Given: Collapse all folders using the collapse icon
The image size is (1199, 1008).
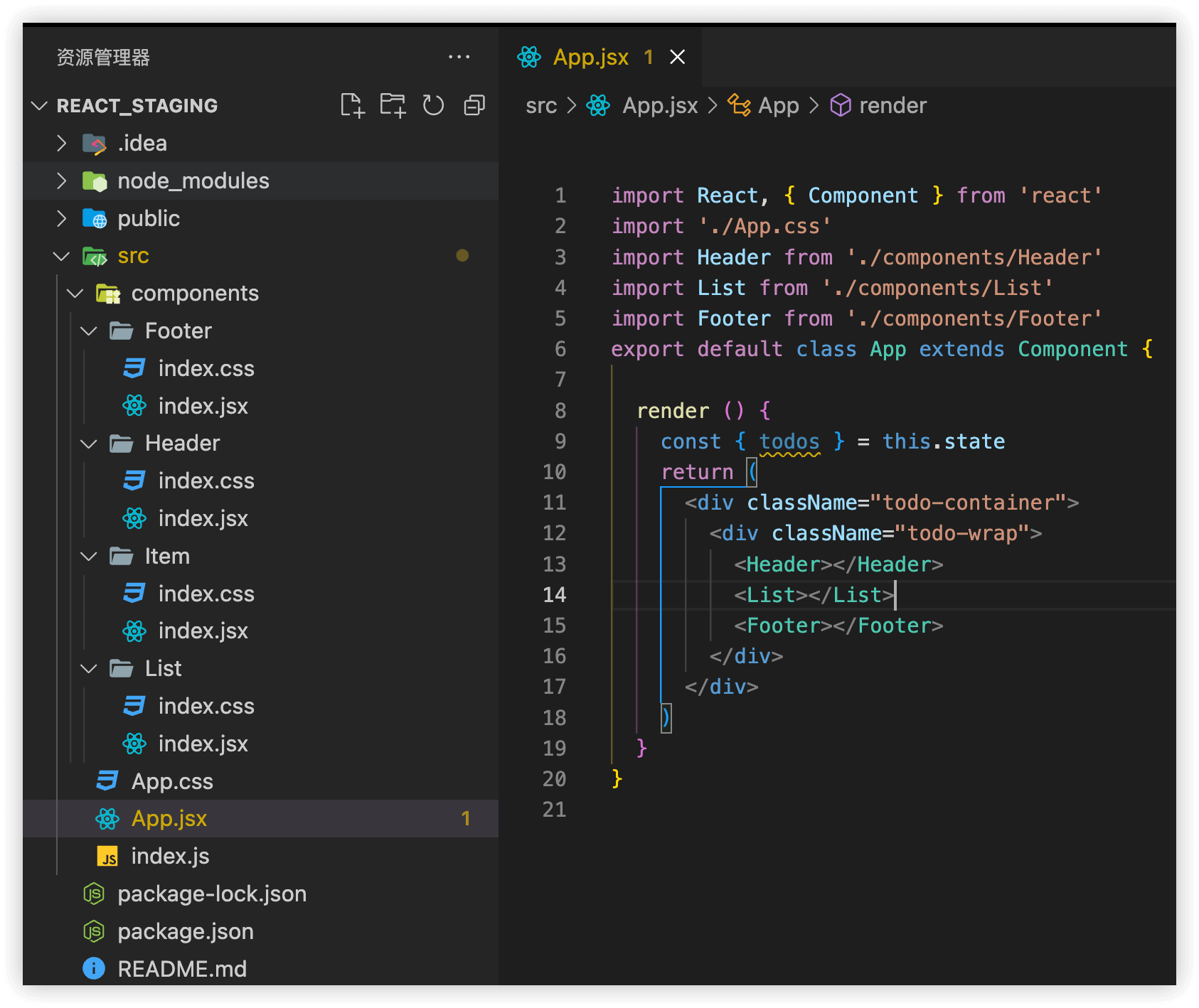Looking at the screenshot, I should click(x=474, y=105).
